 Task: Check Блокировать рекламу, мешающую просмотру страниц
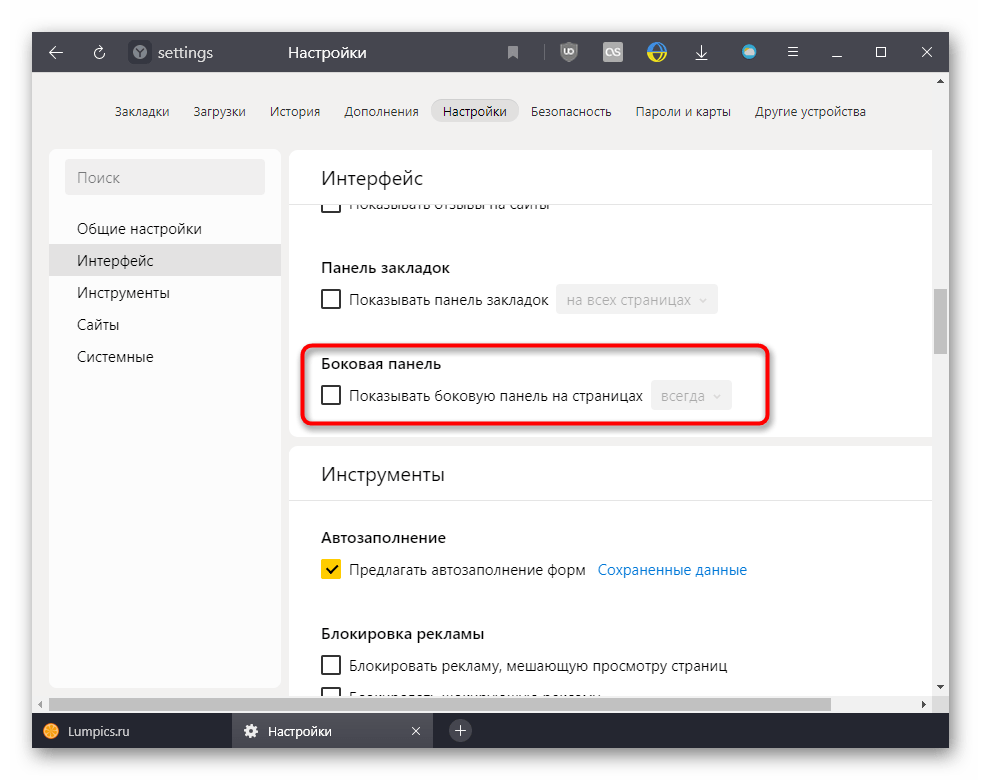tap(331, 665)
